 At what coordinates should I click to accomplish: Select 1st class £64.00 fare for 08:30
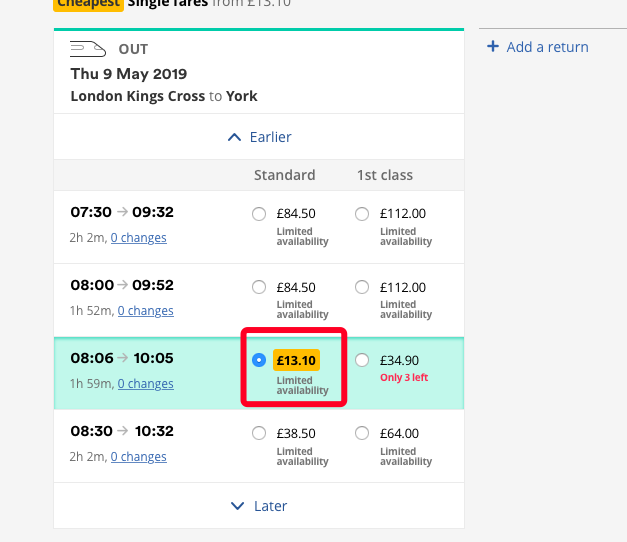tap(362, 433)
